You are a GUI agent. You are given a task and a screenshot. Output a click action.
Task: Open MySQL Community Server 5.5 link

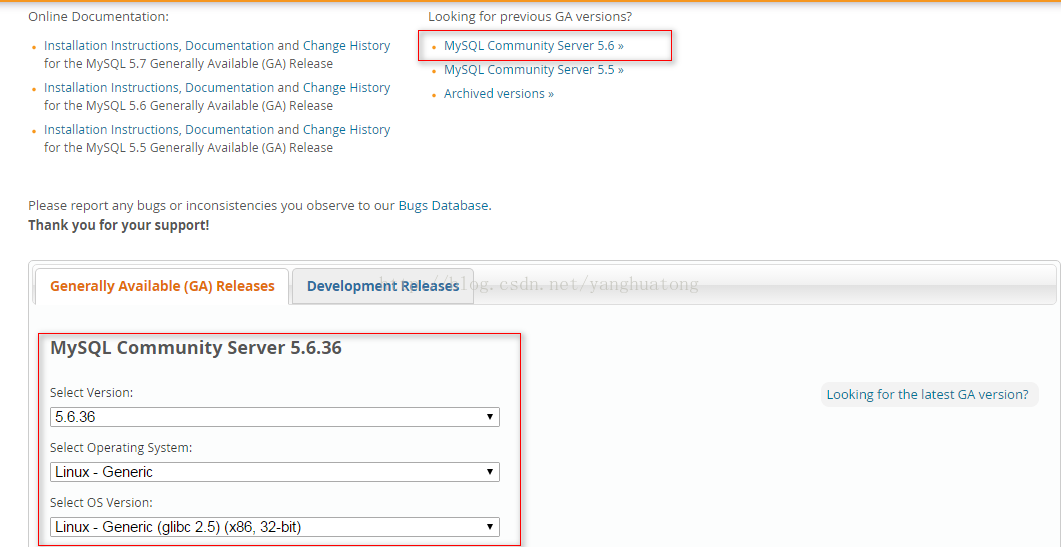click(533, 70)
